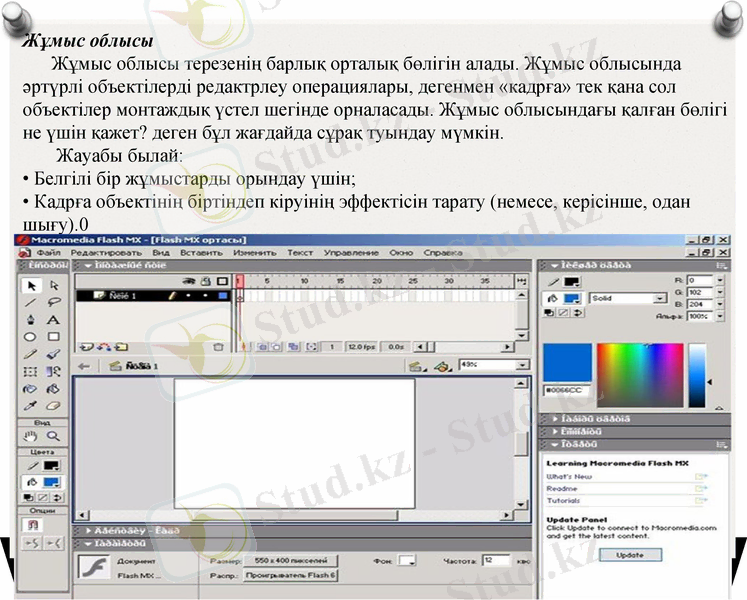Open the Edit Symbols dropdown
The image size is (747, 600).
click(443, 366)
